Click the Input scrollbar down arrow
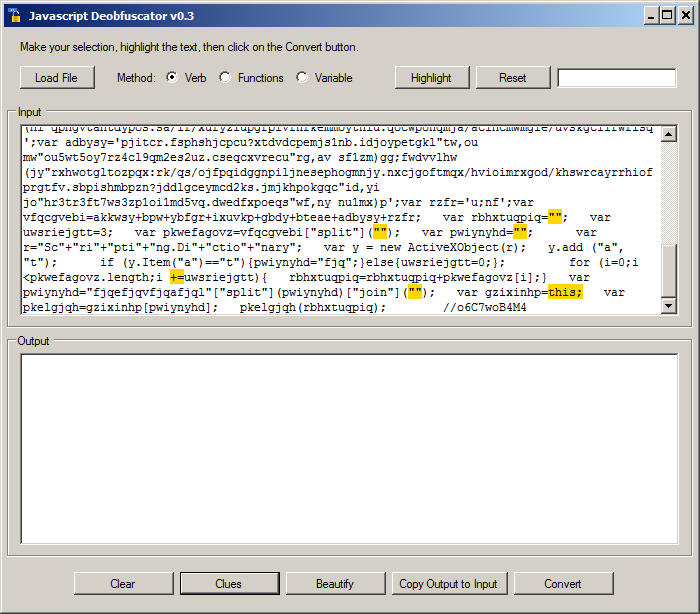 tap(668, 305)
